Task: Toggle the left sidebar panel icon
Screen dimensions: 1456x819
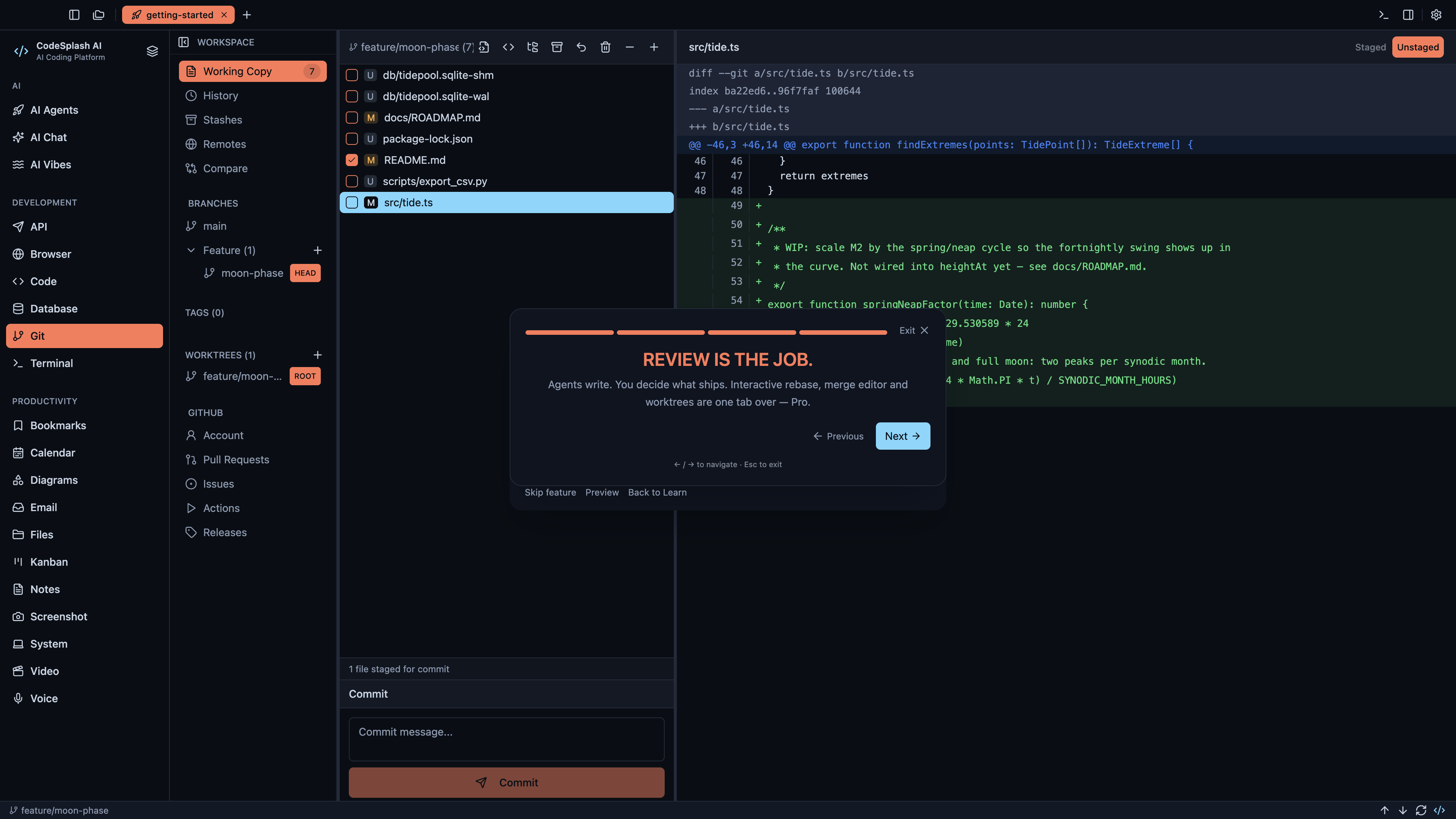Action: pos(74,15)
